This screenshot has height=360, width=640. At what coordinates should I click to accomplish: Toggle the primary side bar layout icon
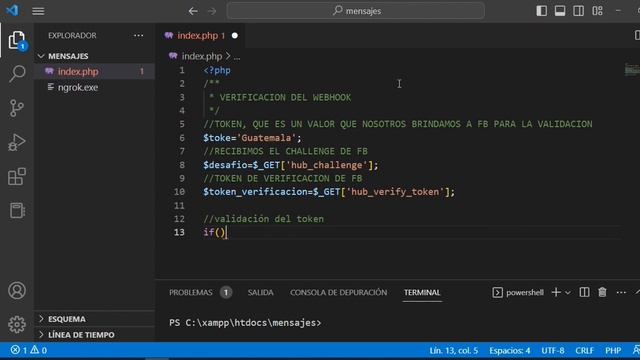542,11
